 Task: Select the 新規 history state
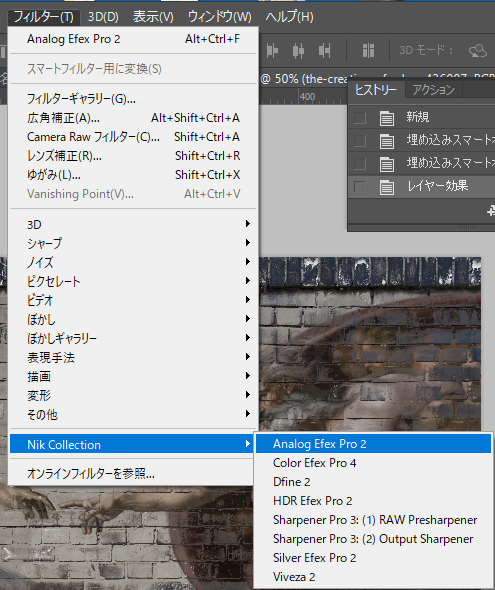pyautogui.click(x=422, y=118)
